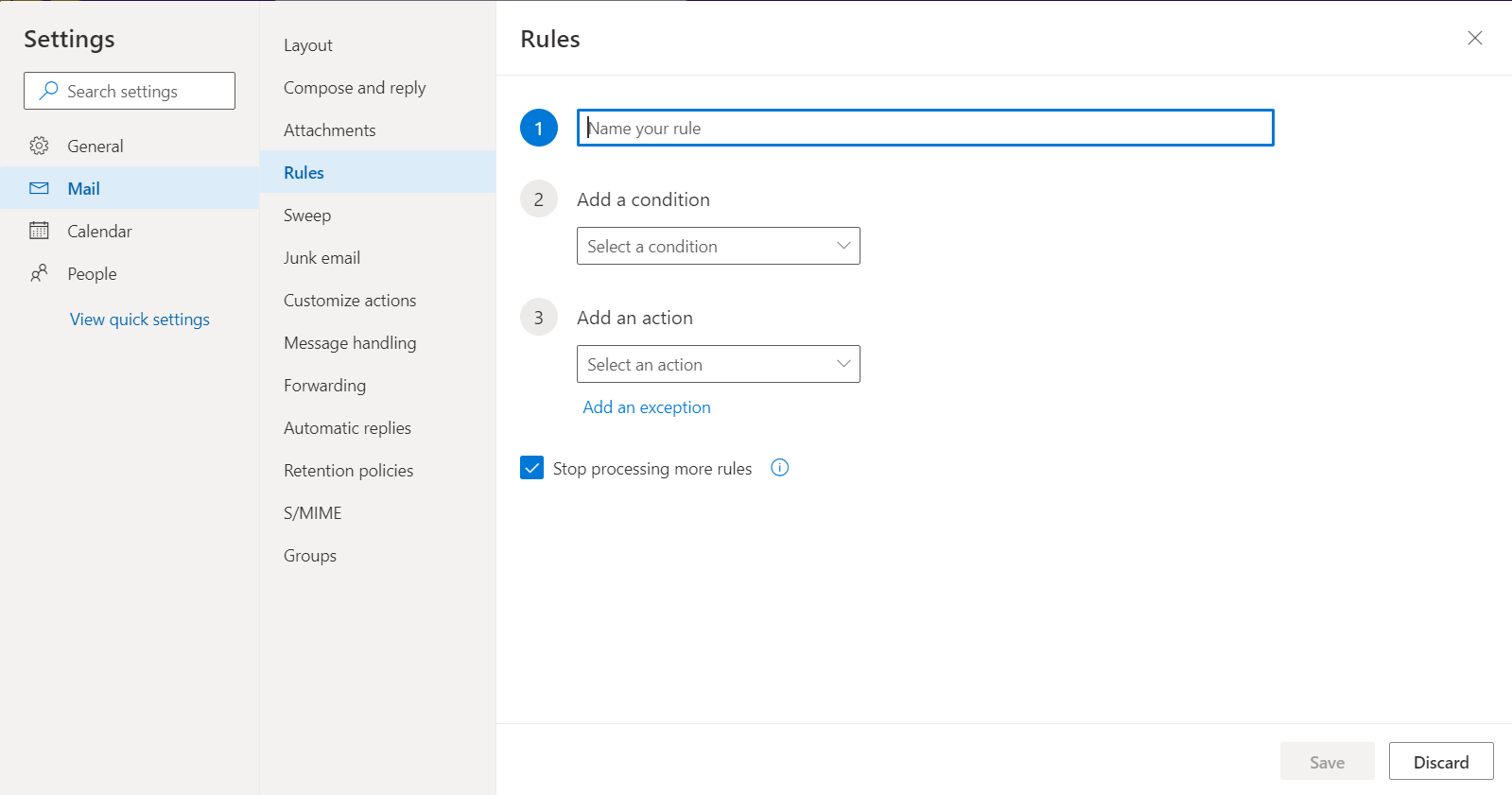Click the People icon in sidebar
This screenshot has height=795, width=1512.
click(x=39, y=273)
